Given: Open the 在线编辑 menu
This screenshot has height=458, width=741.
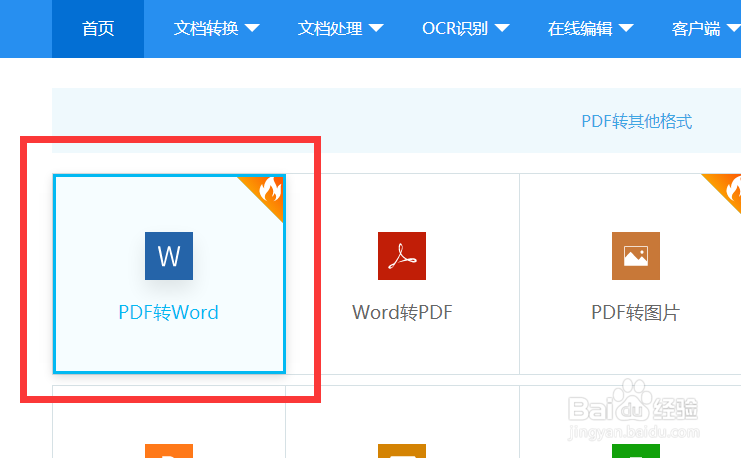Looking at the screenshot, I should [590, 29].
